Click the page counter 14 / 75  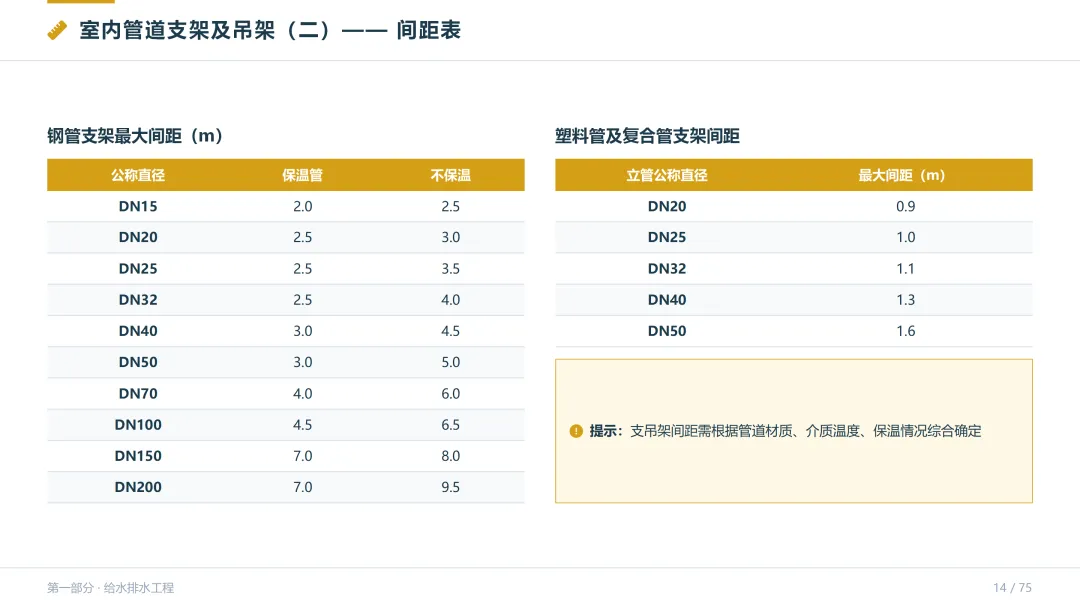pyautogui.click(x=1012, y=588)
